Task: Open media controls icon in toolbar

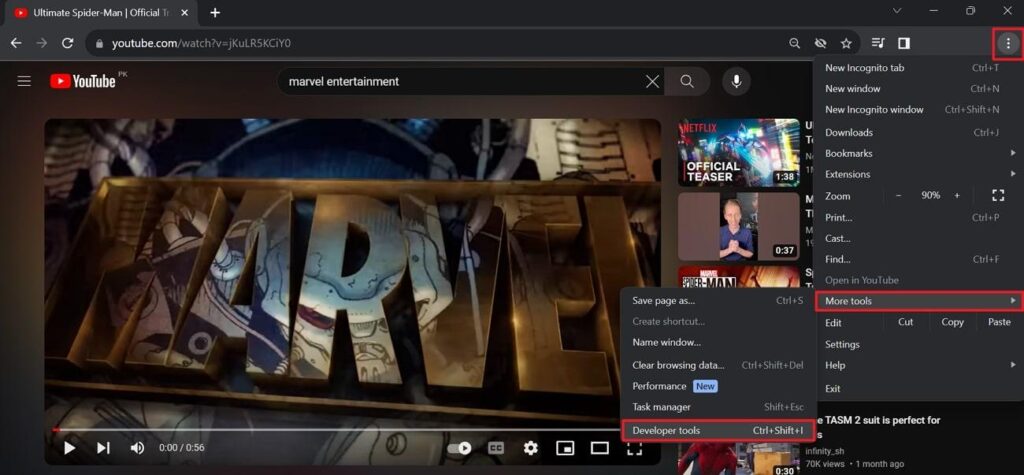Action: (878, 43)
